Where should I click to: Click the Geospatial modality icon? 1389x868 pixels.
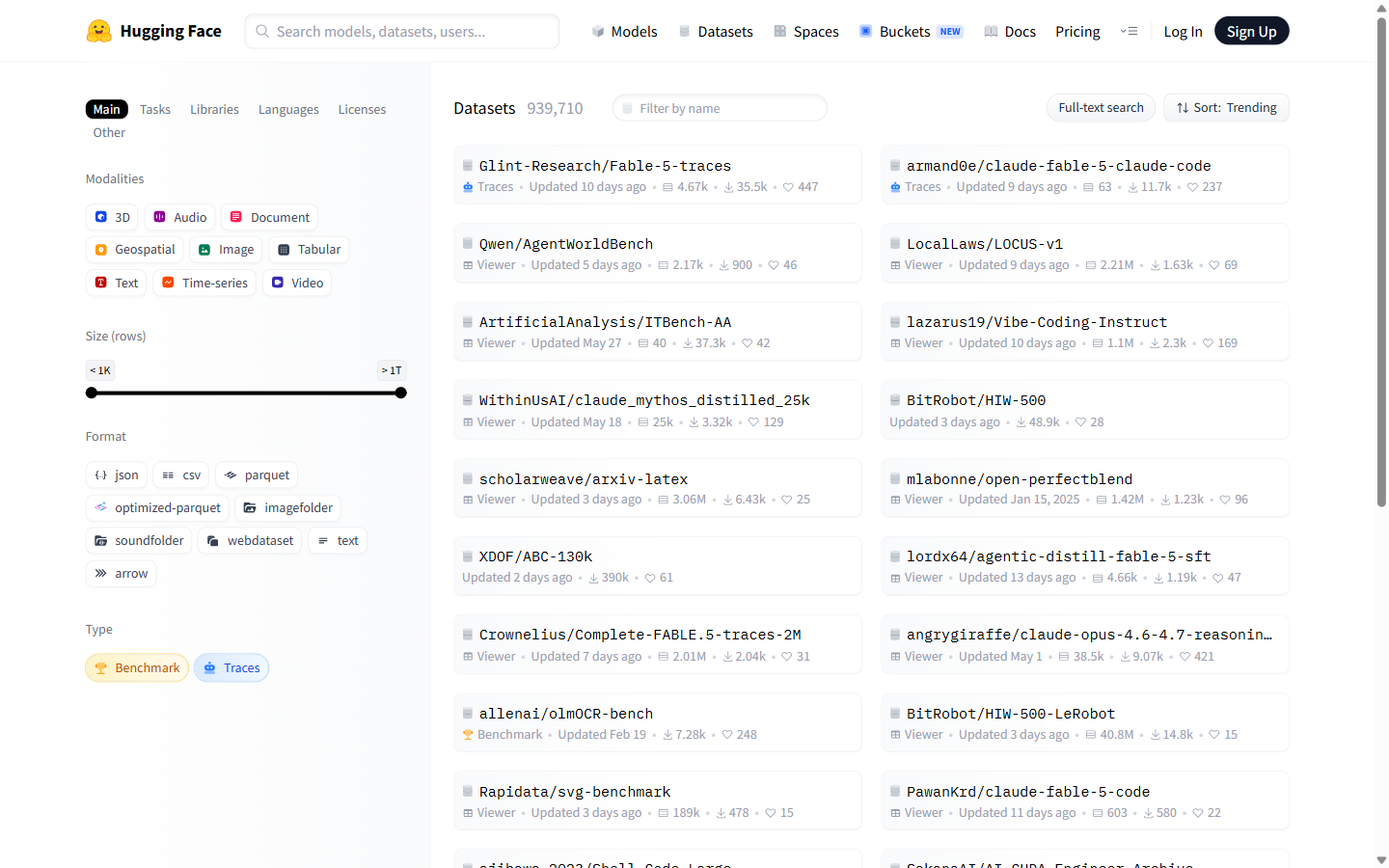[x=101, y=250]
